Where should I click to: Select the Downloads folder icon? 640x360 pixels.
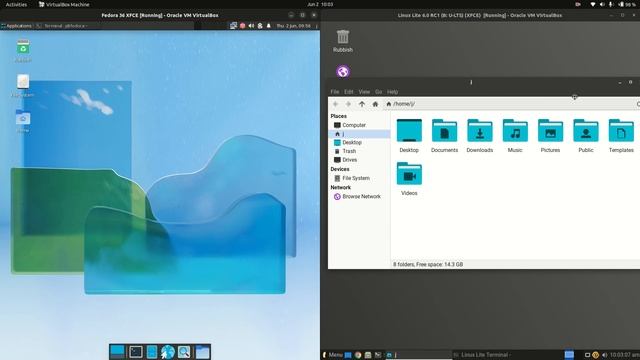(x=480, y=136)
